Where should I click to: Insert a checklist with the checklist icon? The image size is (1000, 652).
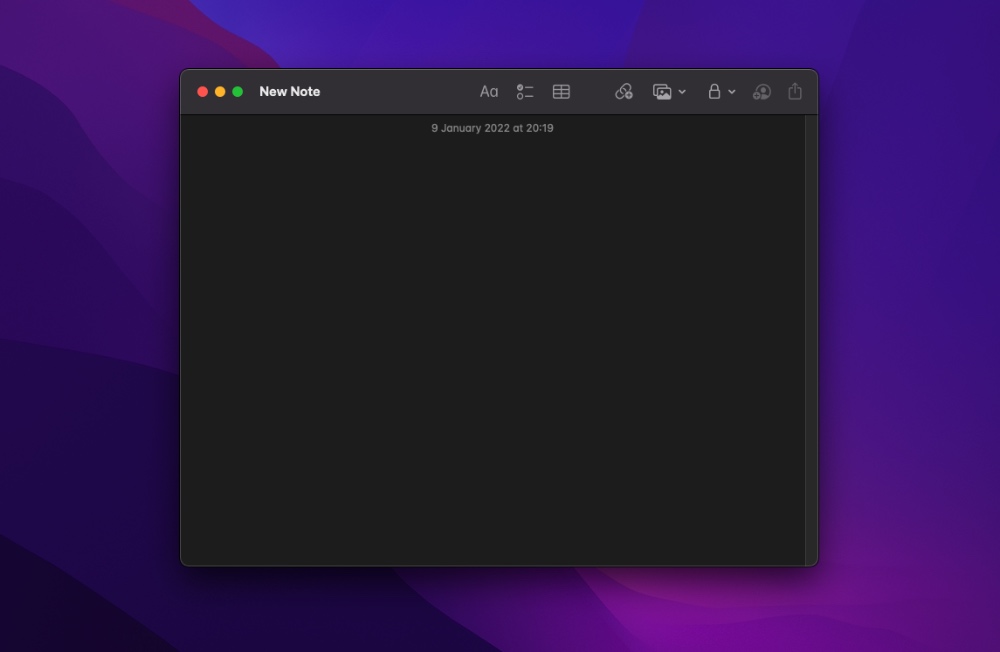(x=525, y=92)
